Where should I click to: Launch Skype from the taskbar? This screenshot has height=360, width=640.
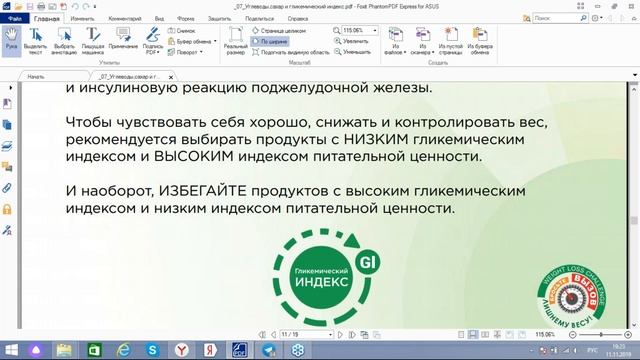(x=153, y=350)
